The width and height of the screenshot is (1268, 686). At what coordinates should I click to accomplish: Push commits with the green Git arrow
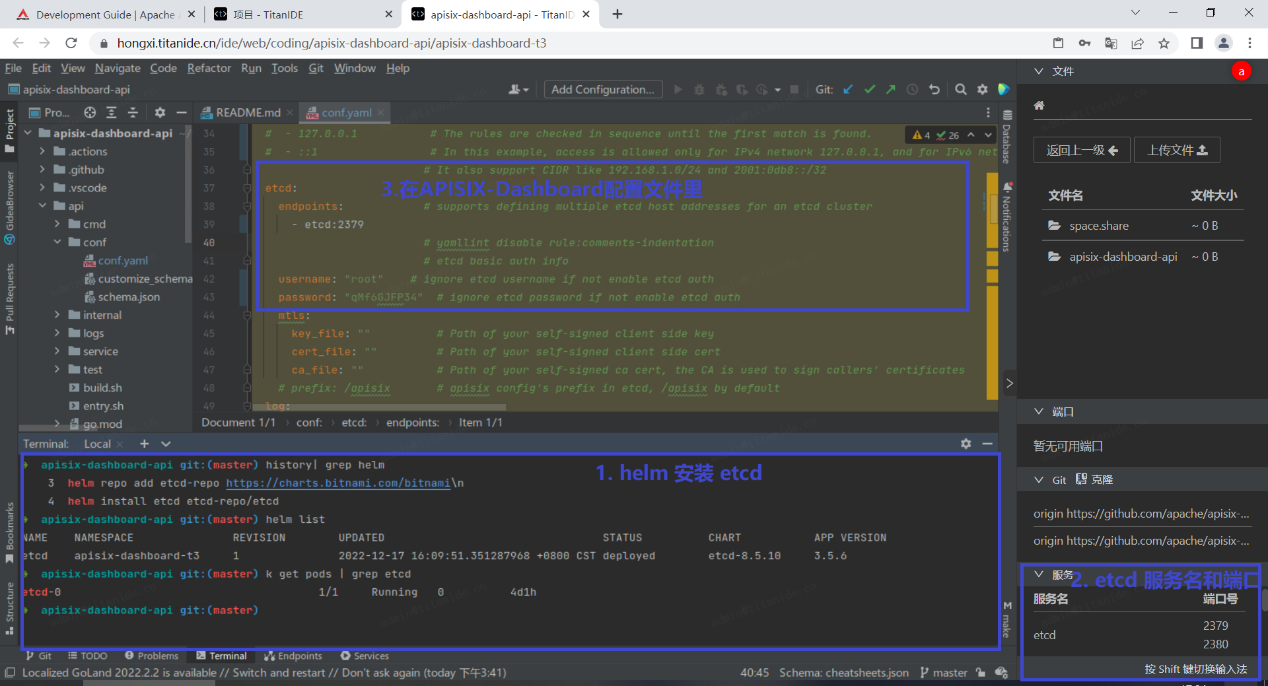coord(890,88)
